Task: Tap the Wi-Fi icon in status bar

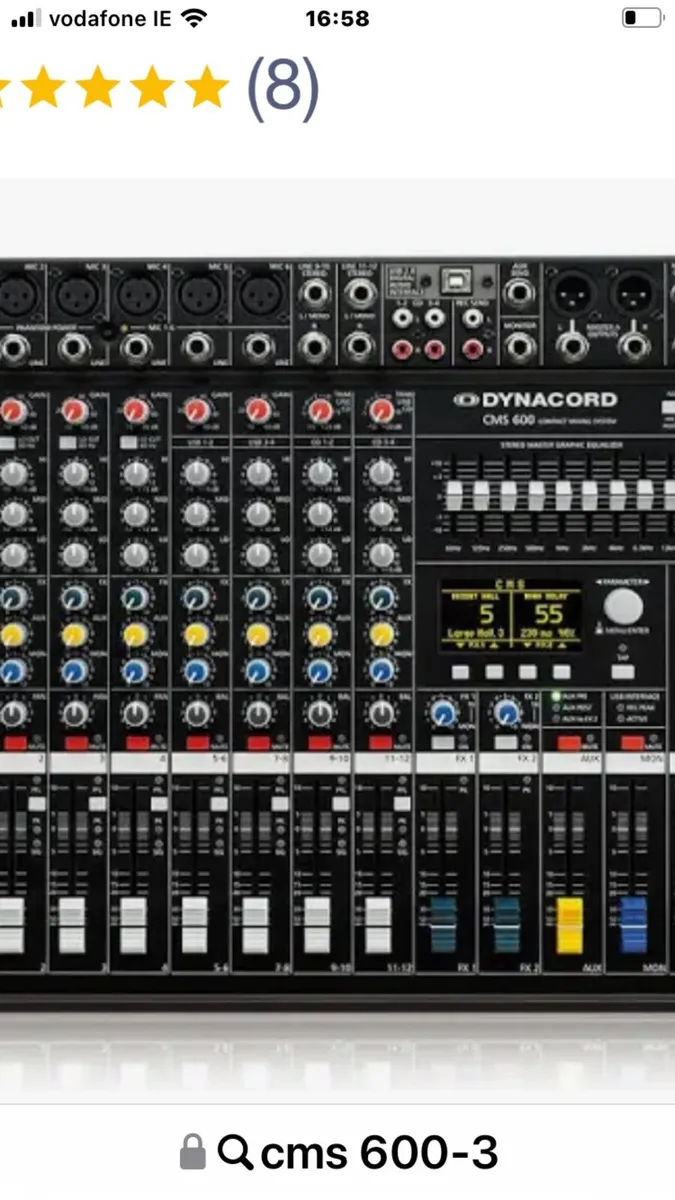Action: click(x=194, y=18)
